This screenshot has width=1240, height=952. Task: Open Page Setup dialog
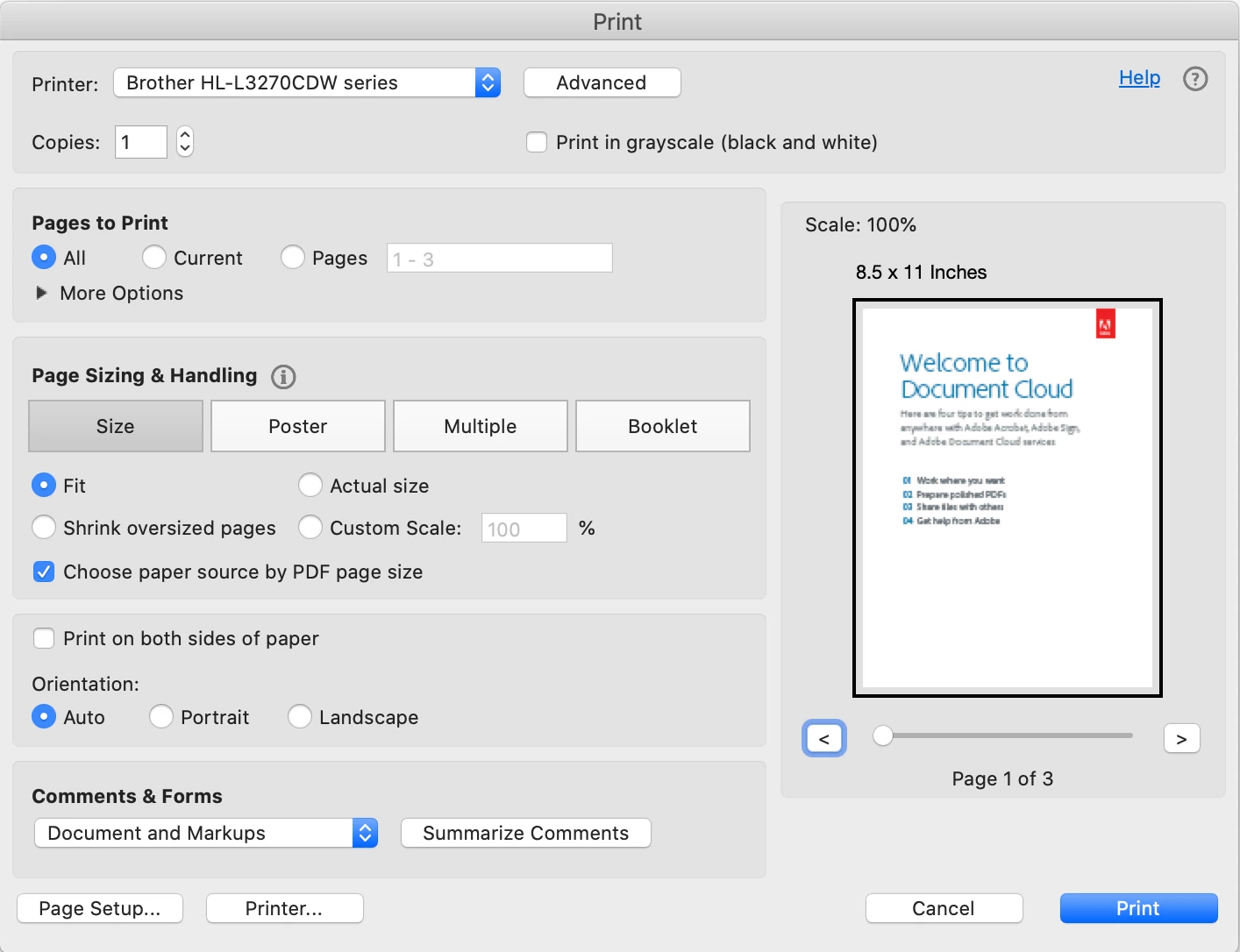(100, 908)
